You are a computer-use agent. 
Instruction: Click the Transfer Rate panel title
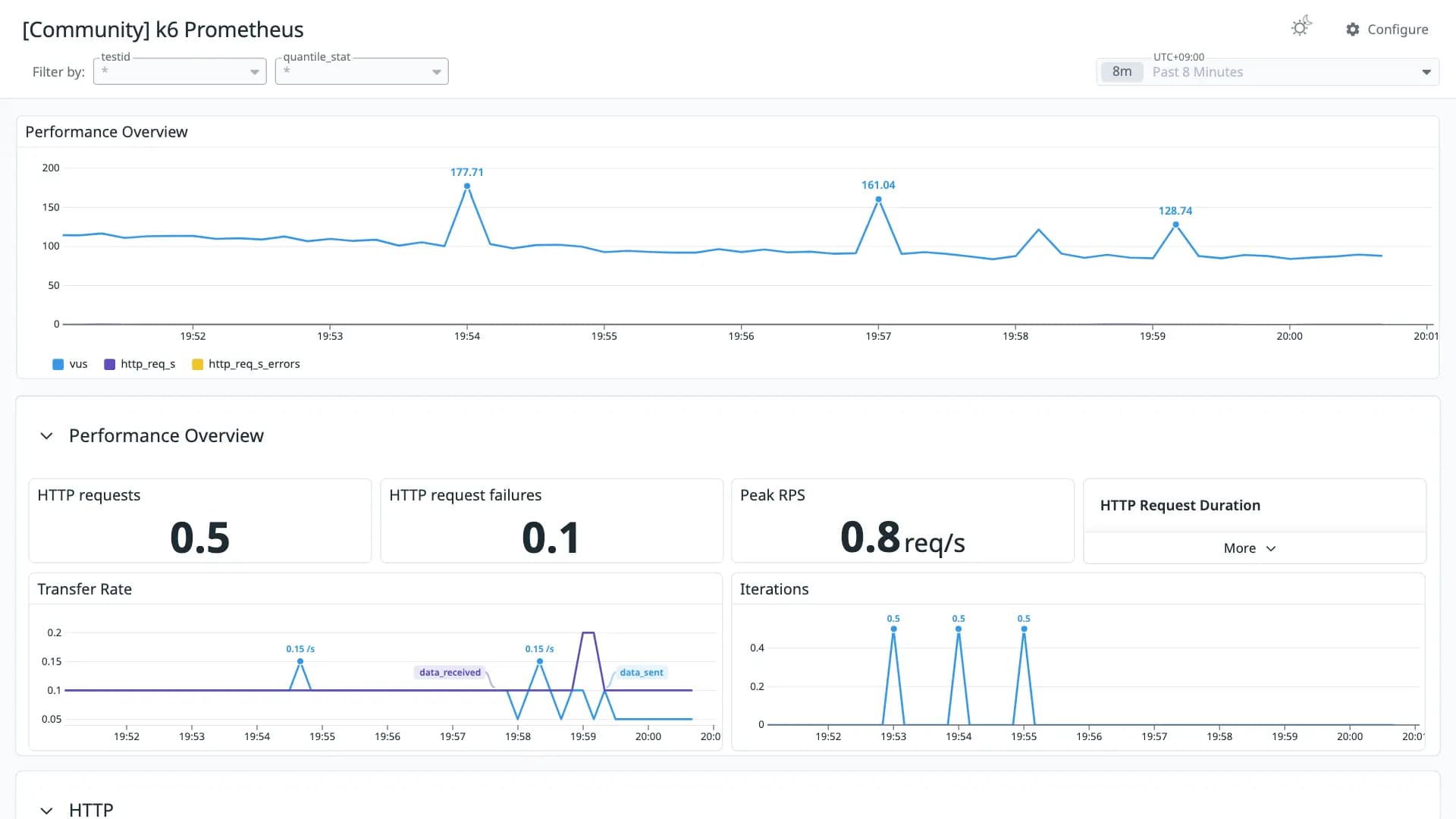click(85, 589)
